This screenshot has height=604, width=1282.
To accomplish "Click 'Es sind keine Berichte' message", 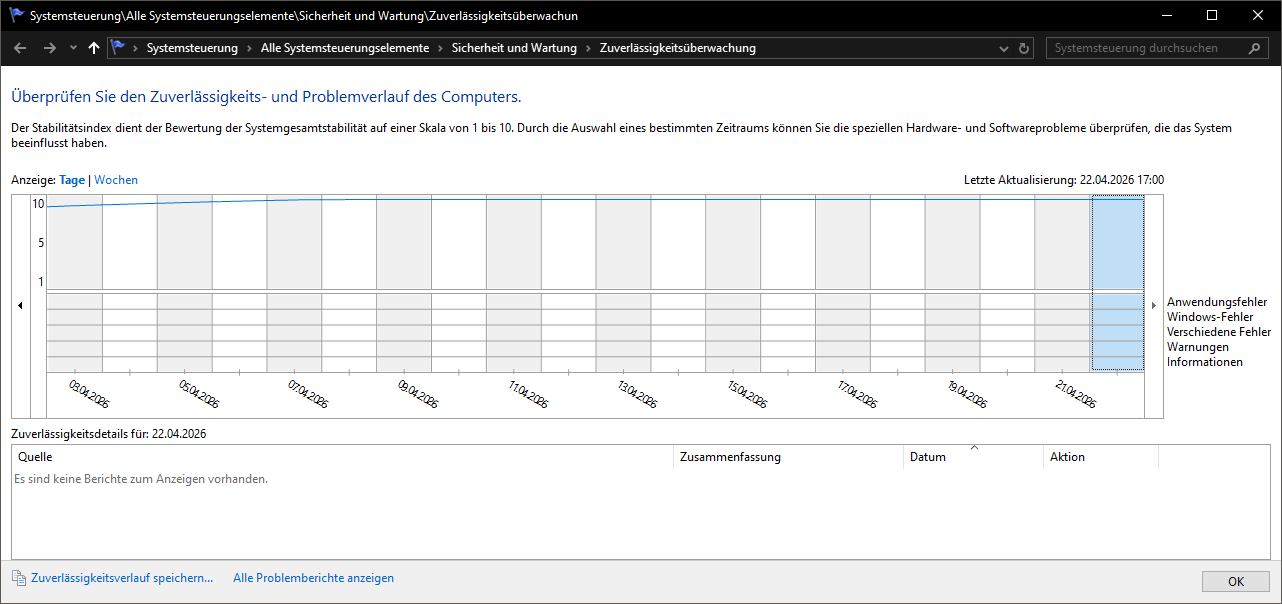I will [x=141, y=480].
